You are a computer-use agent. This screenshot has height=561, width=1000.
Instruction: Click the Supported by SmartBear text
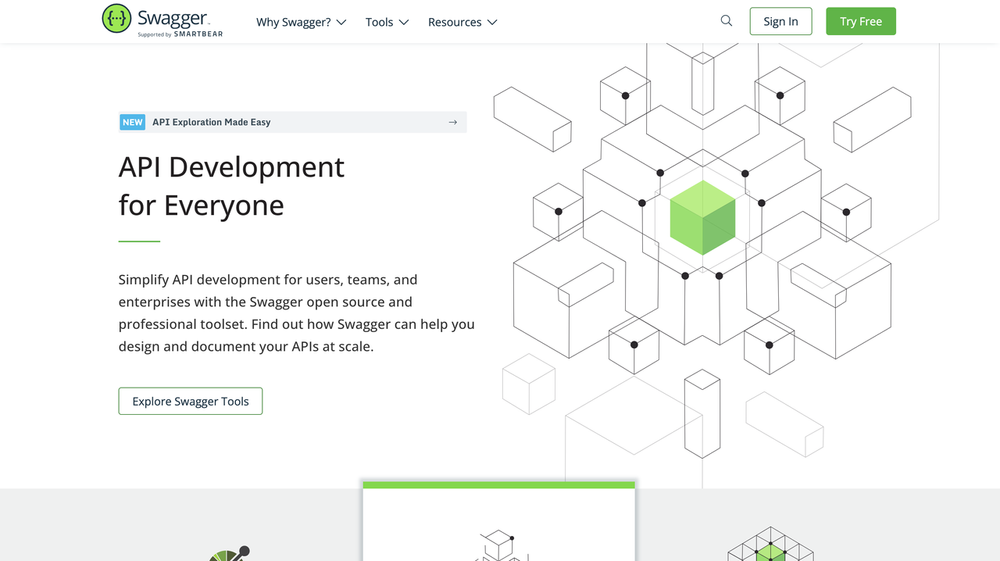[x=180, y=34]
